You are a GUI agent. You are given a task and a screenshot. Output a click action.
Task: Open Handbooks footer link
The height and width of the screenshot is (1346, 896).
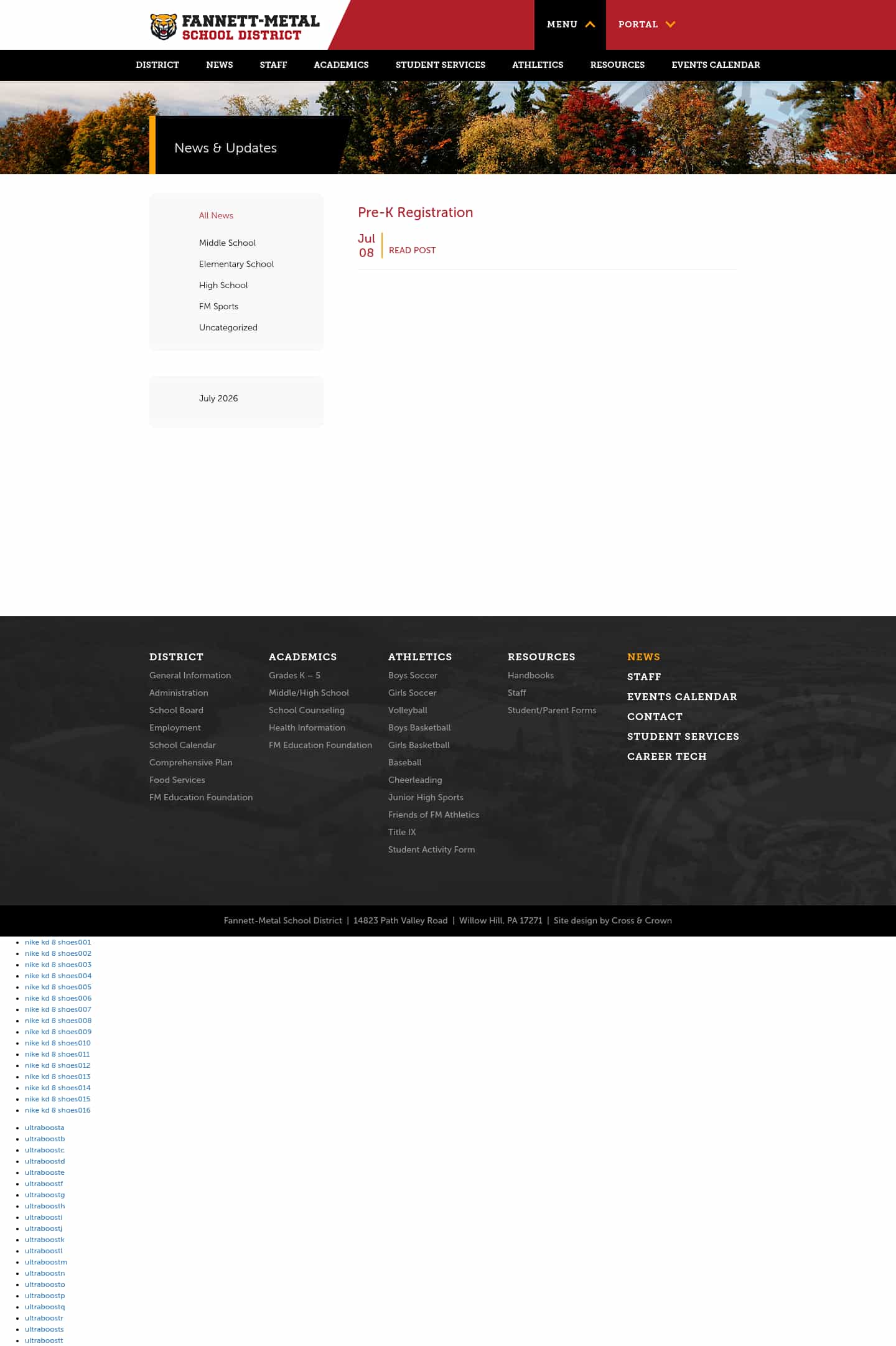(531, 675)
